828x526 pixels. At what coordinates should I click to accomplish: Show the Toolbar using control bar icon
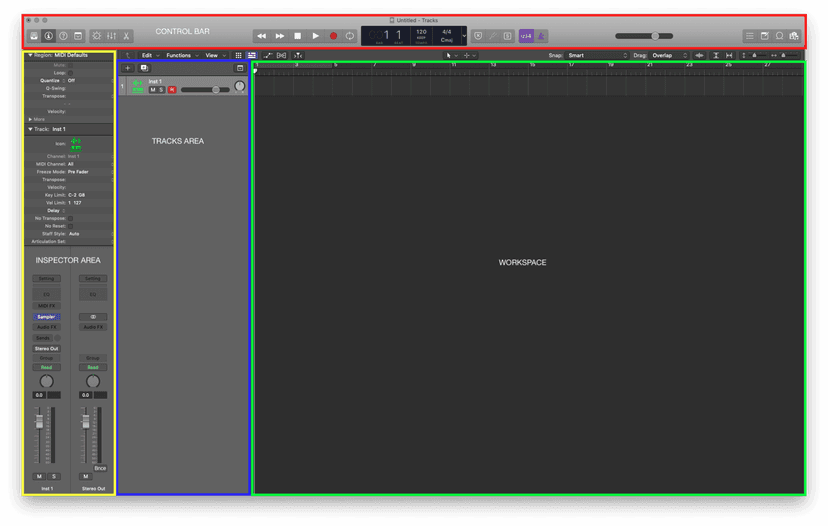78,36
